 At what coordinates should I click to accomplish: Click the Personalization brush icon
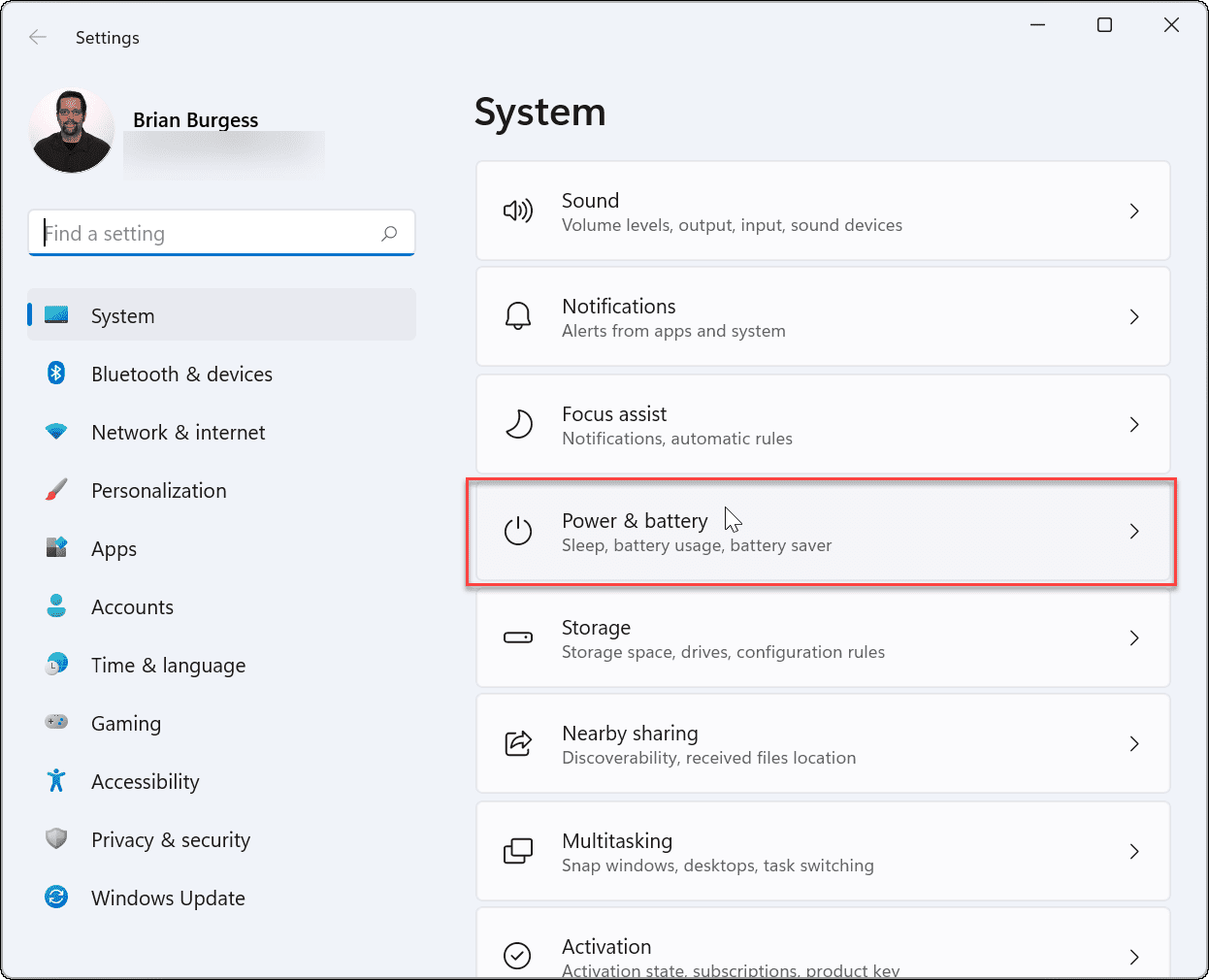tap(56, 490)
